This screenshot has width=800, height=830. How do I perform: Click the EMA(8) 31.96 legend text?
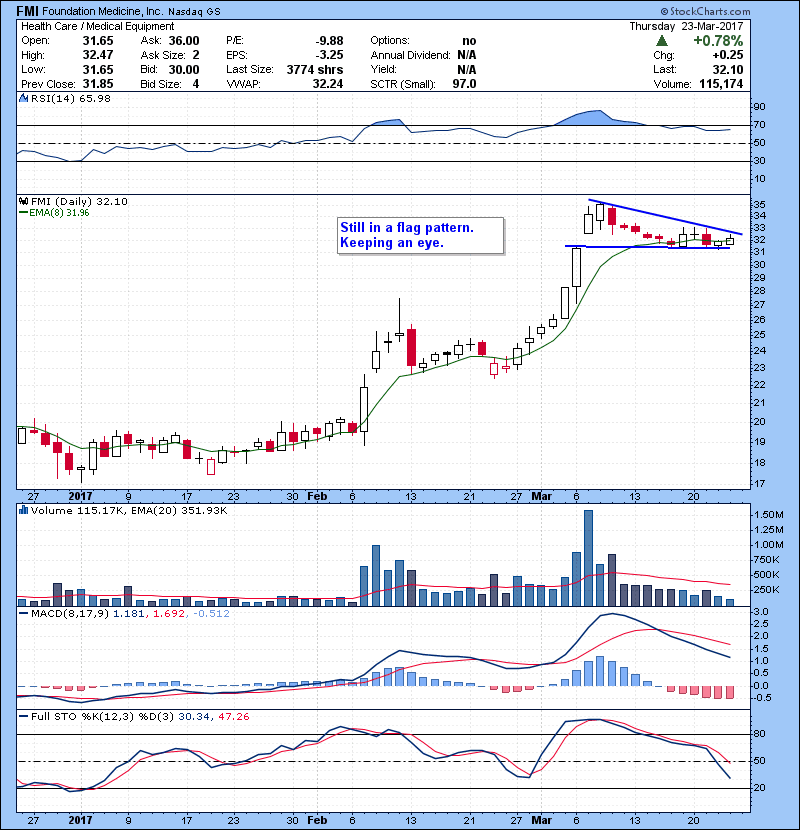[59, 213]
